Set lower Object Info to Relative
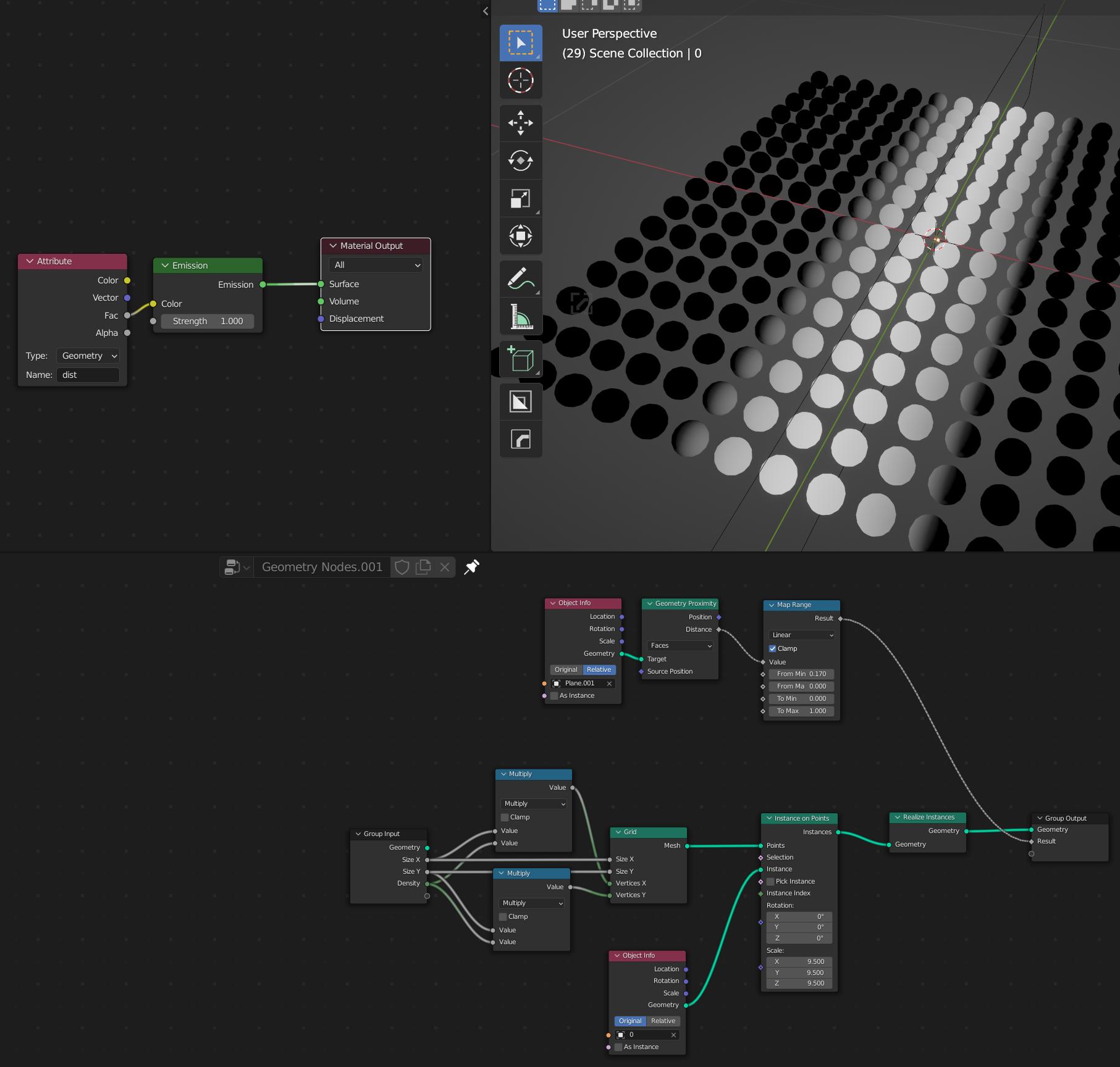Screen dimensions: 1120x1067 pyautogui.click(x=663, y=1021)
